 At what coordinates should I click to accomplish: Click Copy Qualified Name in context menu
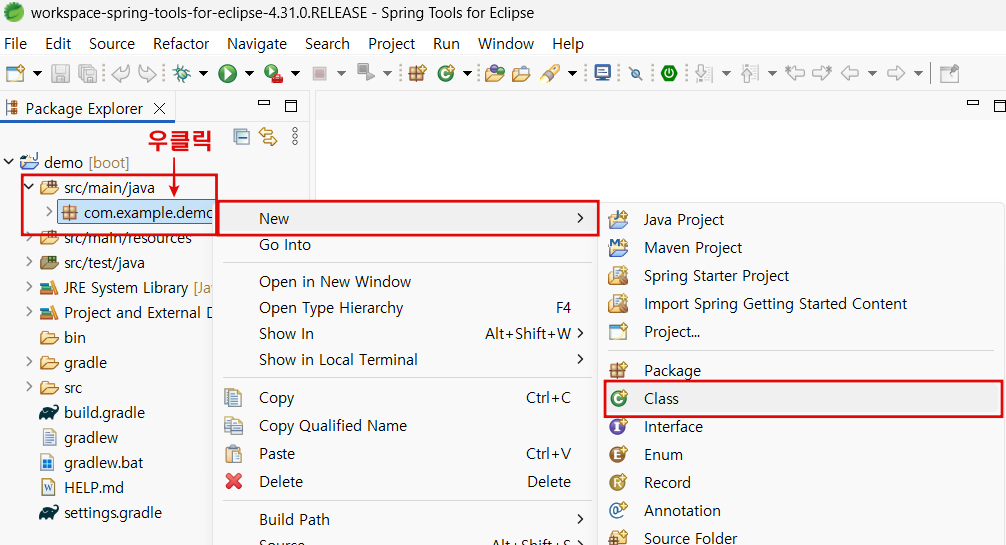pyautogui.click(x=332, y=426)
